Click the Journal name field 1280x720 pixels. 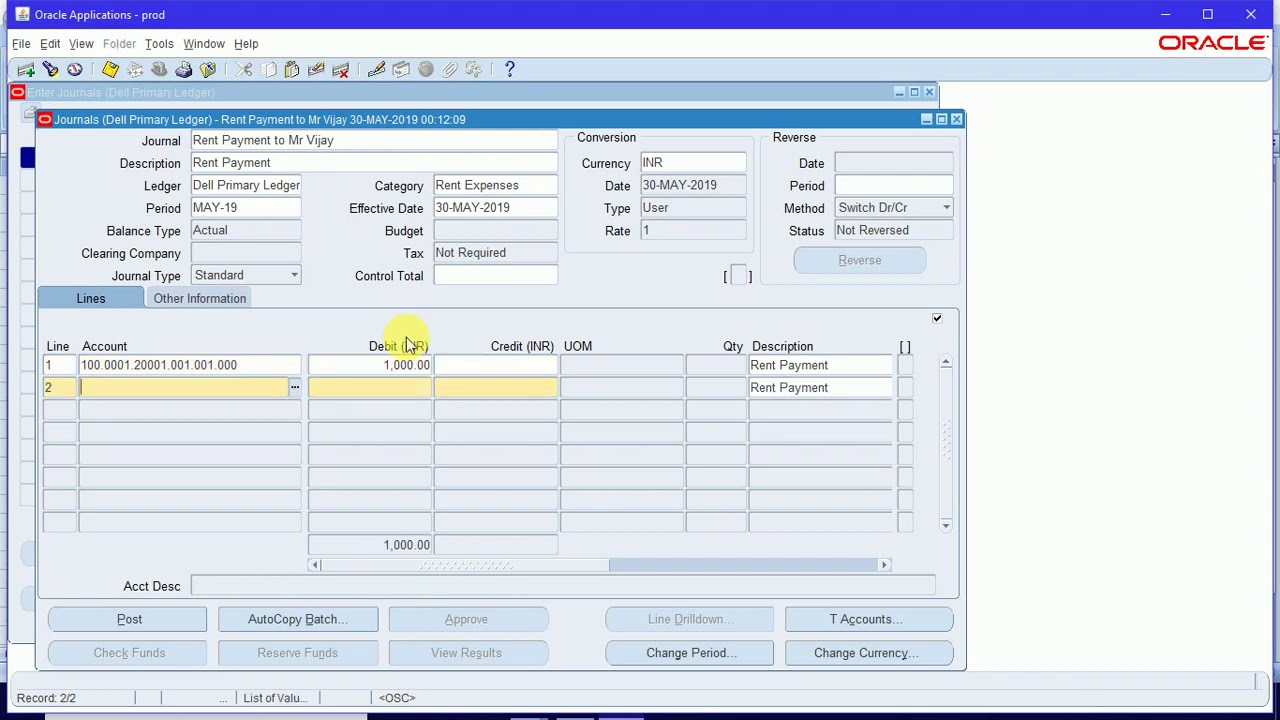coord(373,140)
